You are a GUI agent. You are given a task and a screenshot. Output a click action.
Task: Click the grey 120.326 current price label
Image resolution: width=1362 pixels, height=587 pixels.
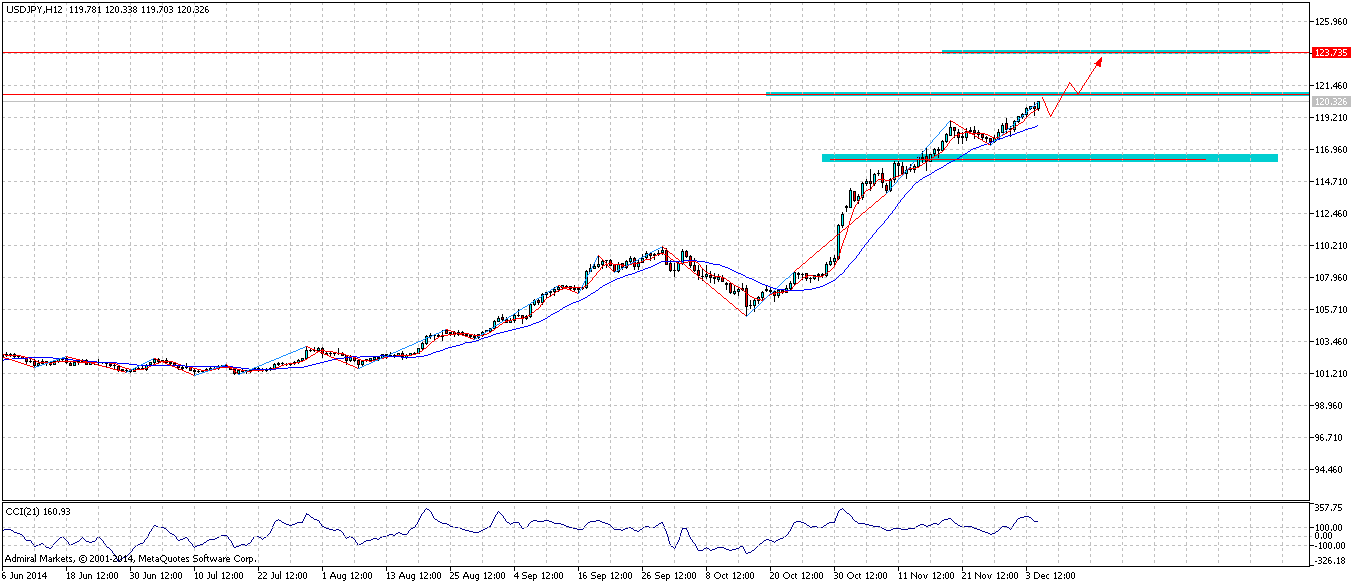coord(1330,102)
